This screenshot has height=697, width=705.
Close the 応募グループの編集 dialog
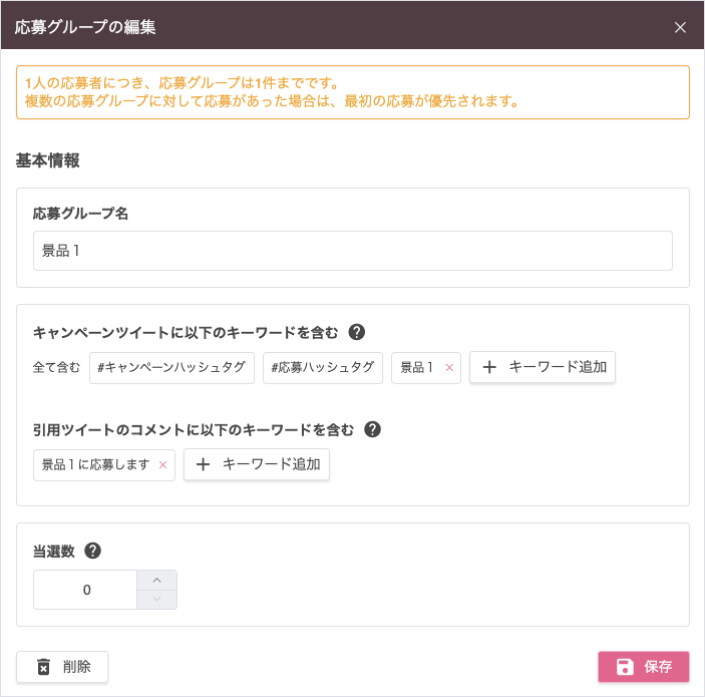click(680, 27)
